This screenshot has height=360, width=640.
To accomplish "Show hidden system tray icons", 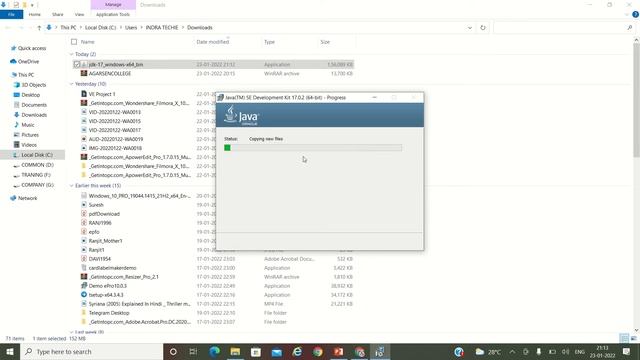I will (512, 351).
